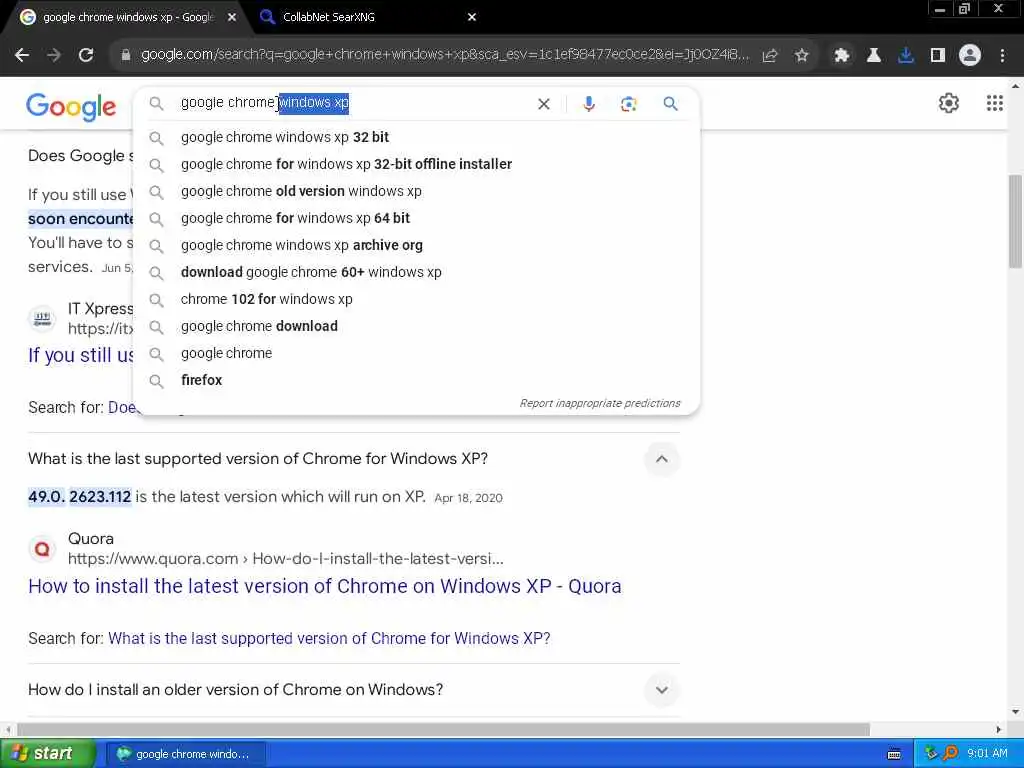
Task: Click the IT Xpress site favicon
Action: [42, 319]
